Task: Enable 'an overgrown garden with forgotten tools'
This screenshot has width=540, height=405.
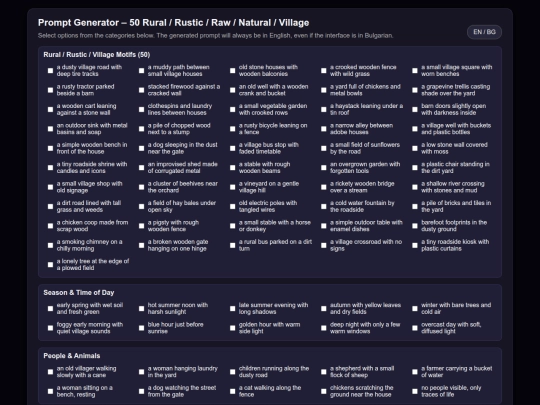Action: (x=324, y=168)
